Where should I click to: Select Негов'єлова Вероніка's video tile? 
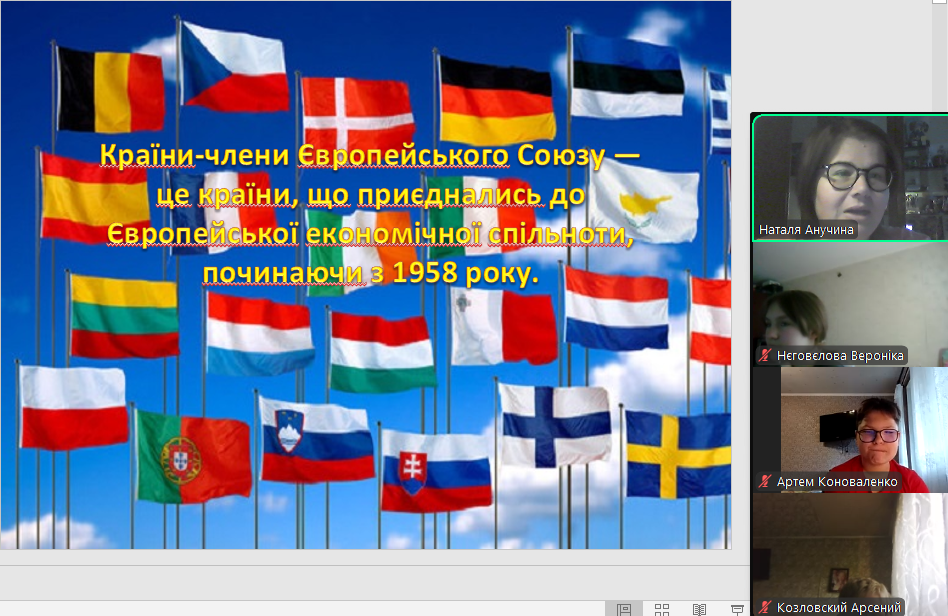point(849,298)
